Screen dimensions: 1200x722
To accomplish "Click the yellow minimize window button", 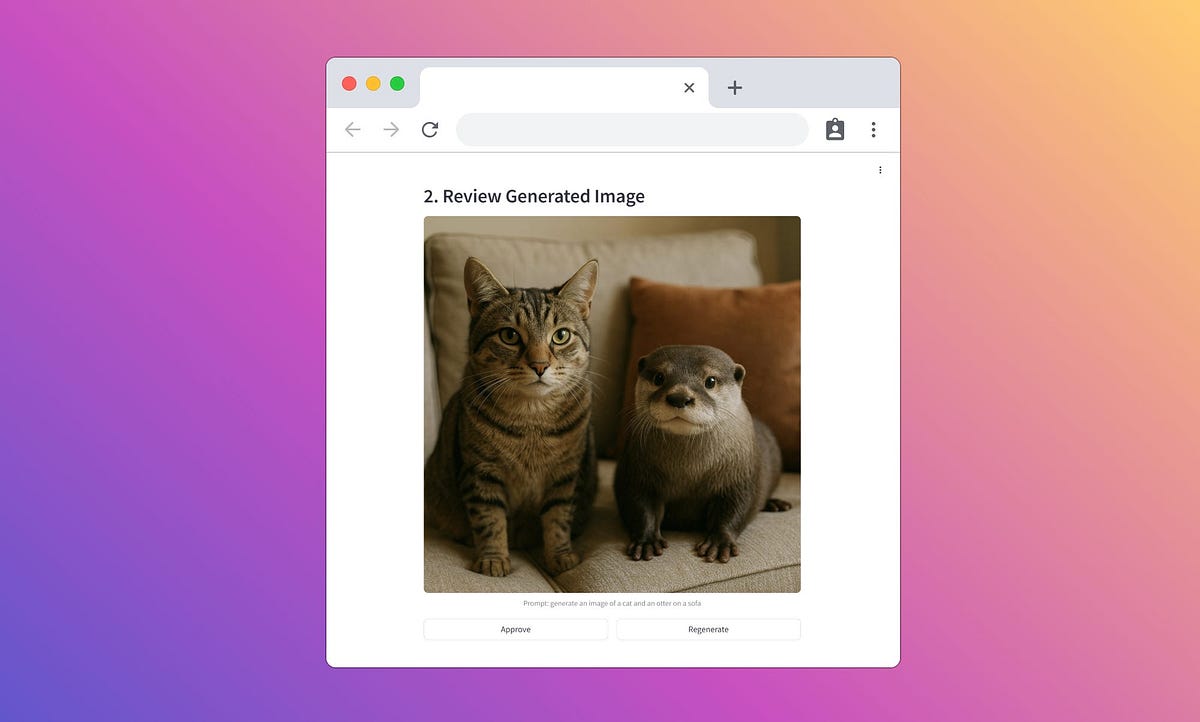I will (x=373, y=83).
